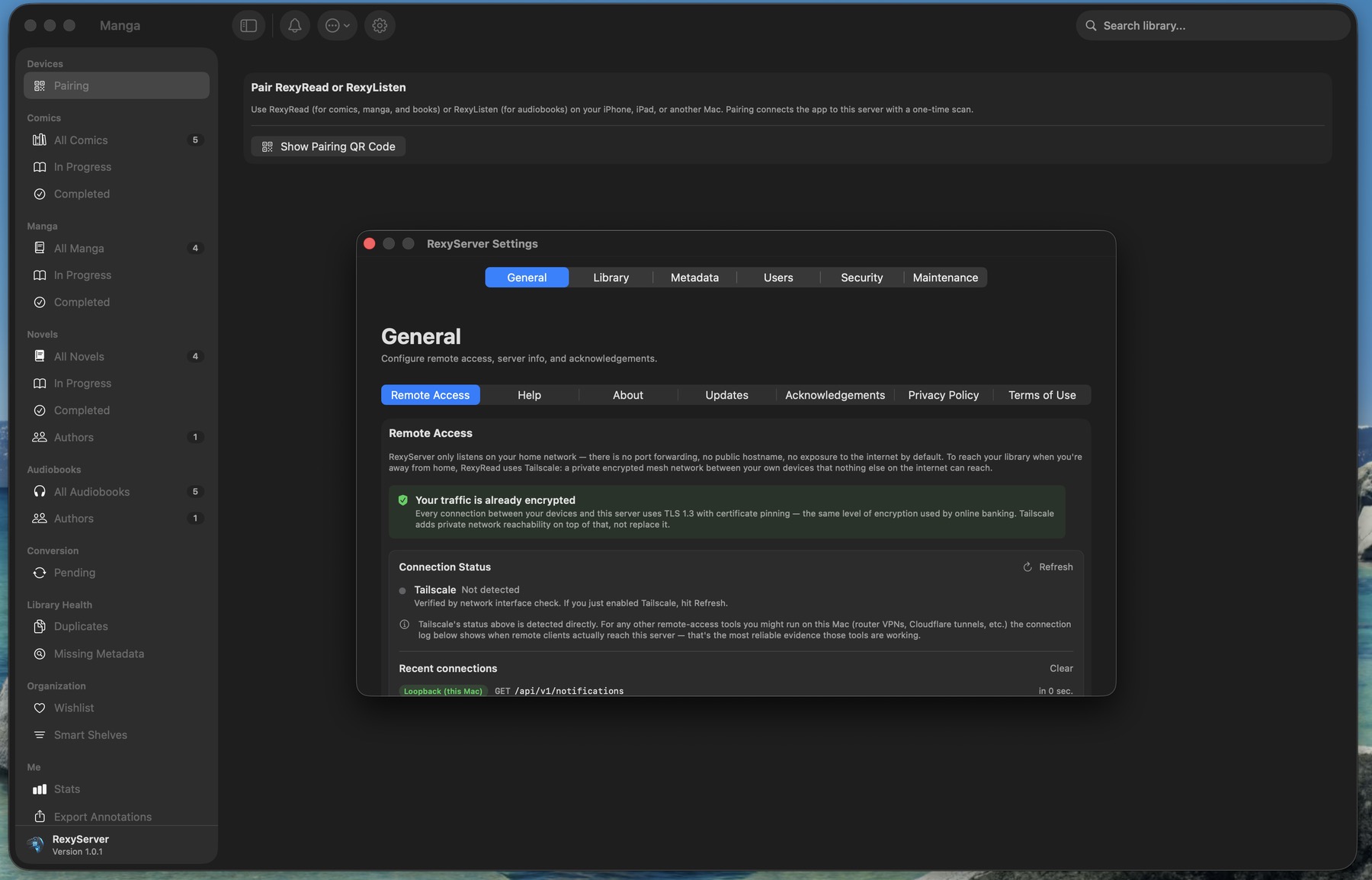Open Pending conversions in the sidebar
The height and width of the screenshot is (880, 1372).
[x=117, y=573]
